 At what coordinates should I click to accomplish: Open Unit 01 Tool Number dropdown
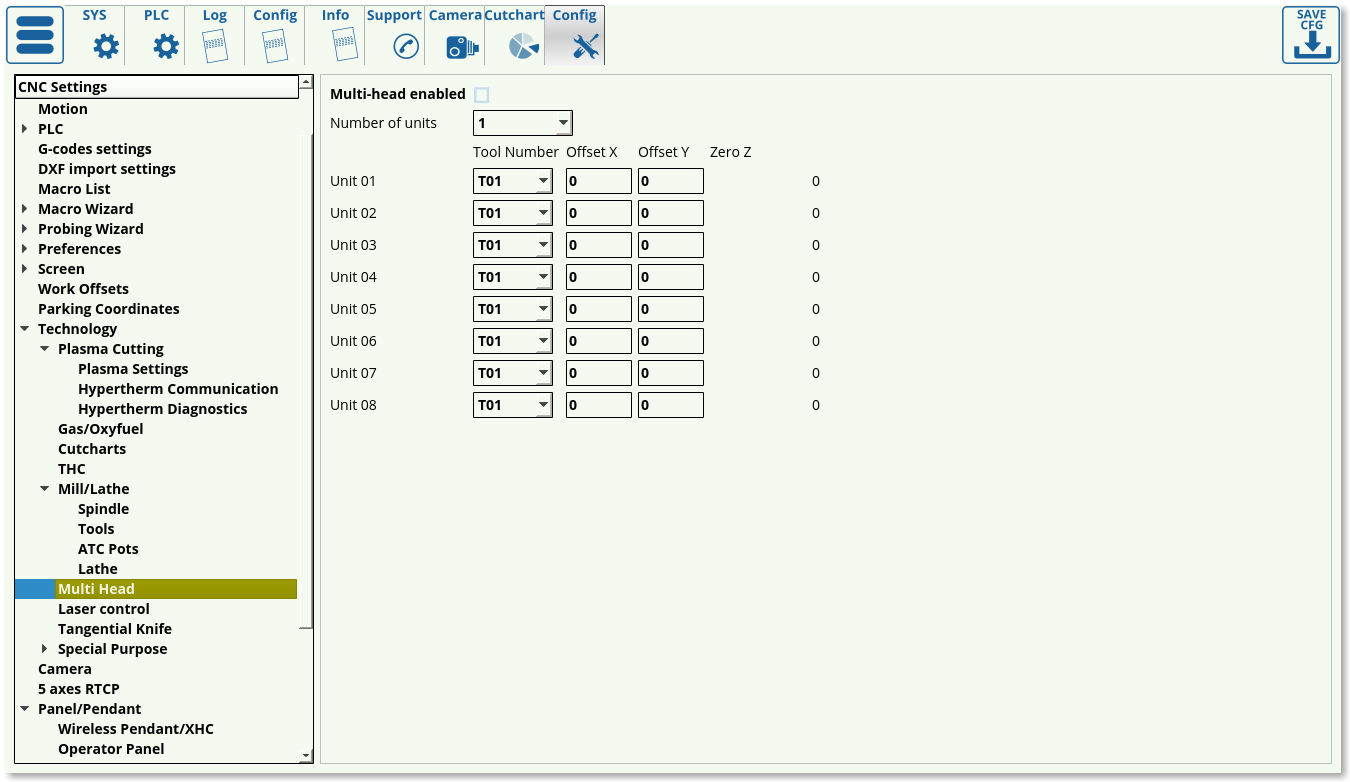(512, 181)
